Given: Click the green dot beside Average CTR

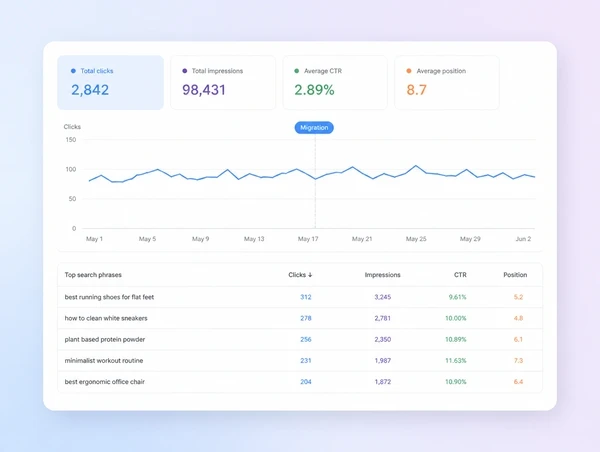Looking at the screenshot, I should [297, 71].
